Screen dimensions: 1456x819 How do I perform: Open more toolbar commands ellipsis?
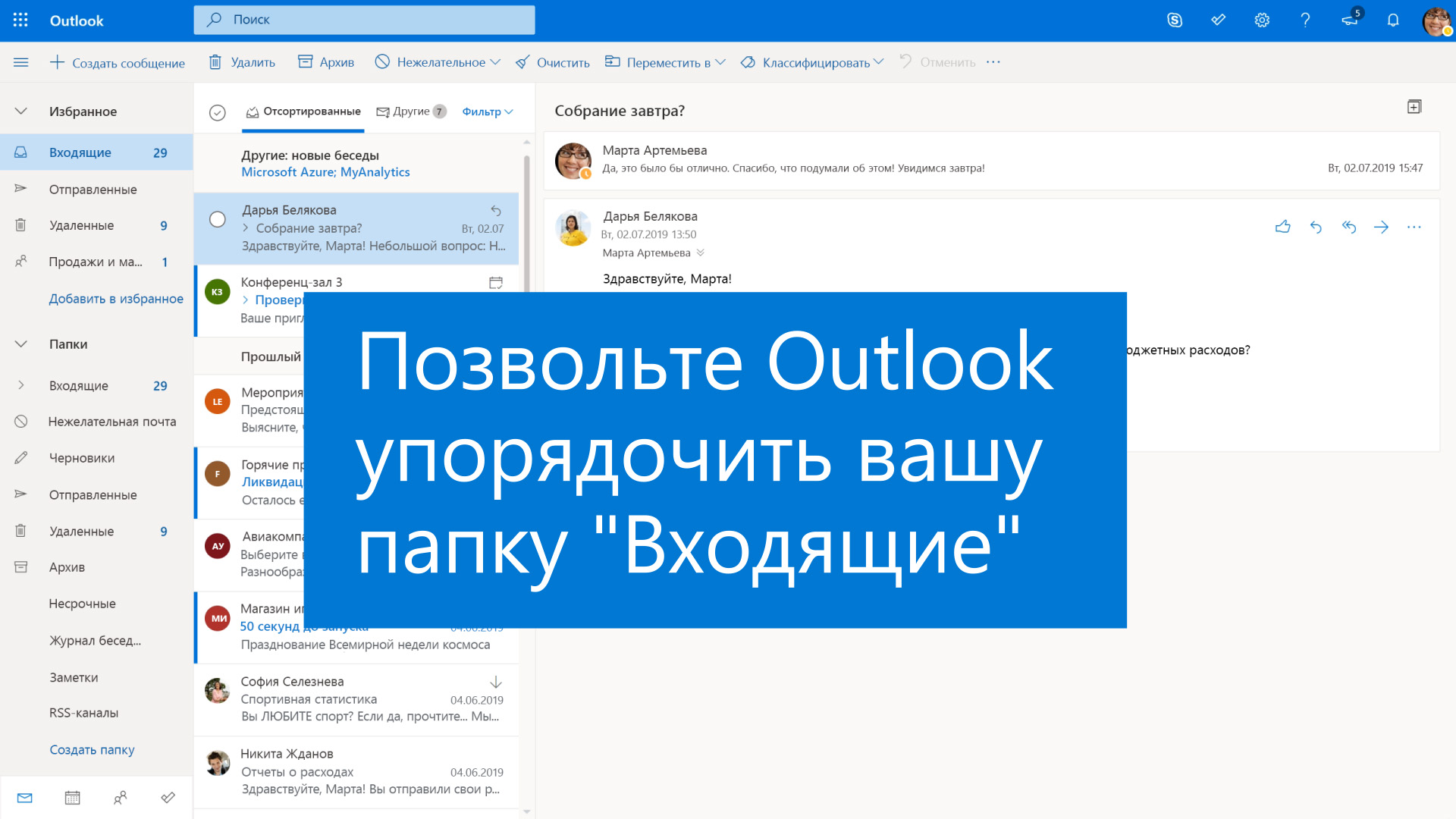(993, 62)
